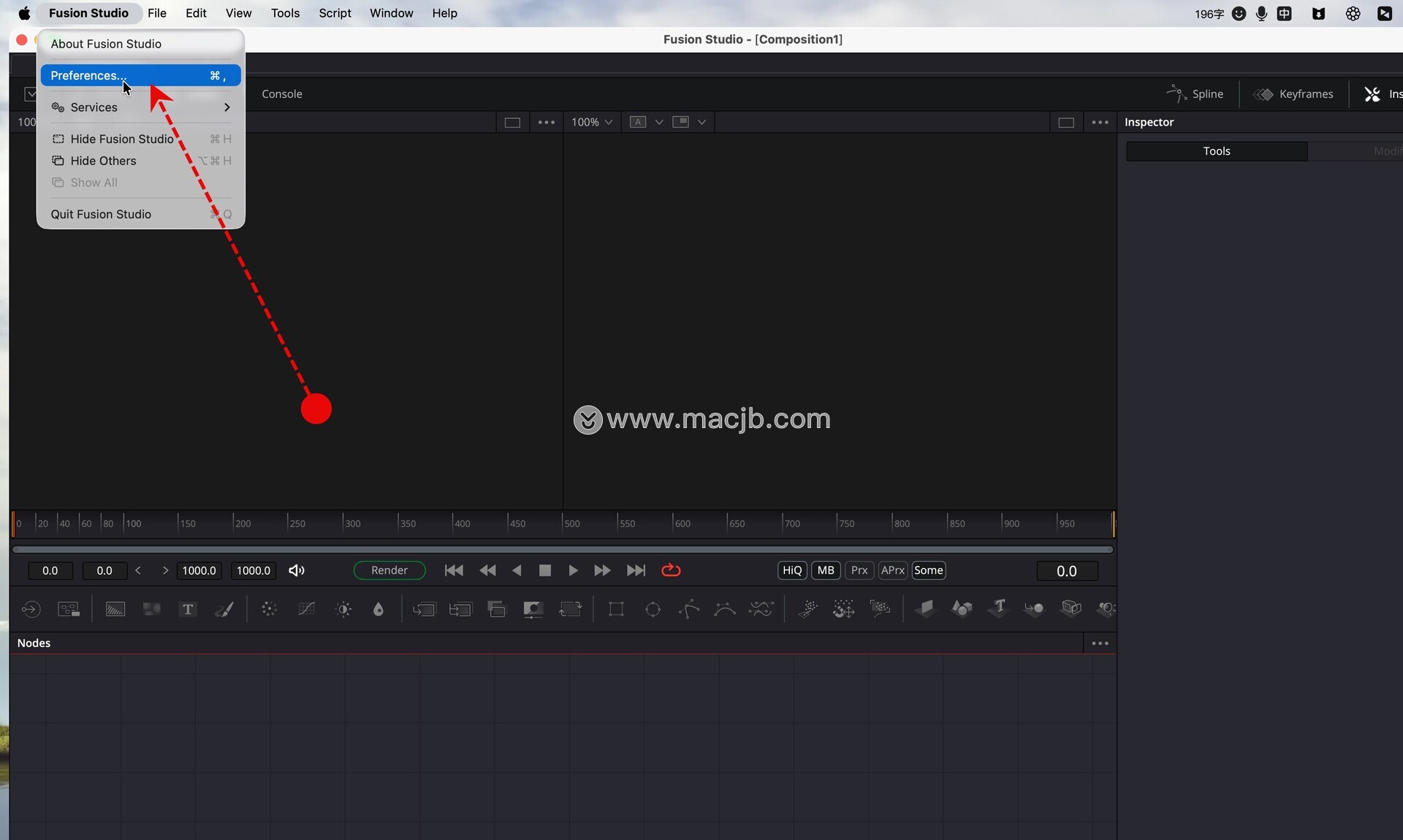Add a Background node tool
Screen dimensions: 1403x840
pyautogui.click(x=115, y=609)
